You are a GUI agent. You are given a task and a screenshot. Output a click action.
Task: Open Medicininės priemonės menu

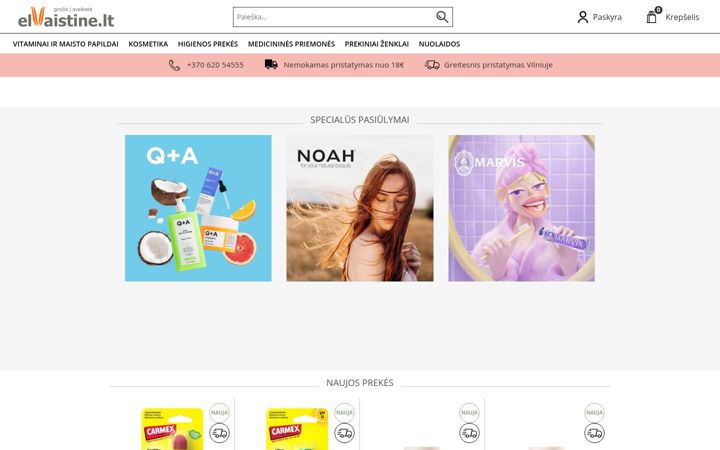coord(291,44)
